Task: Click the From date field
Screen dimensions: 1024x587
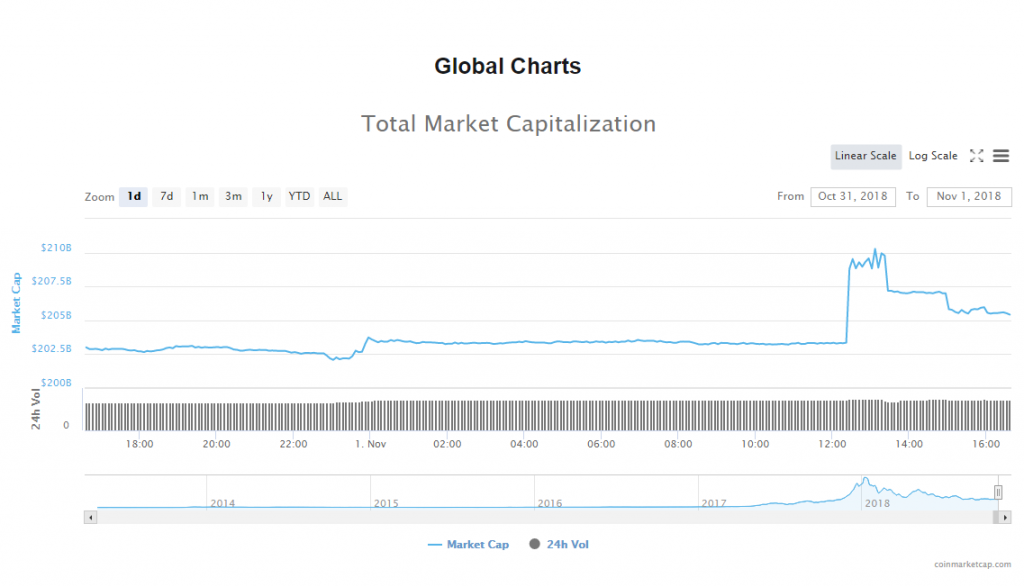Action: 853,197
